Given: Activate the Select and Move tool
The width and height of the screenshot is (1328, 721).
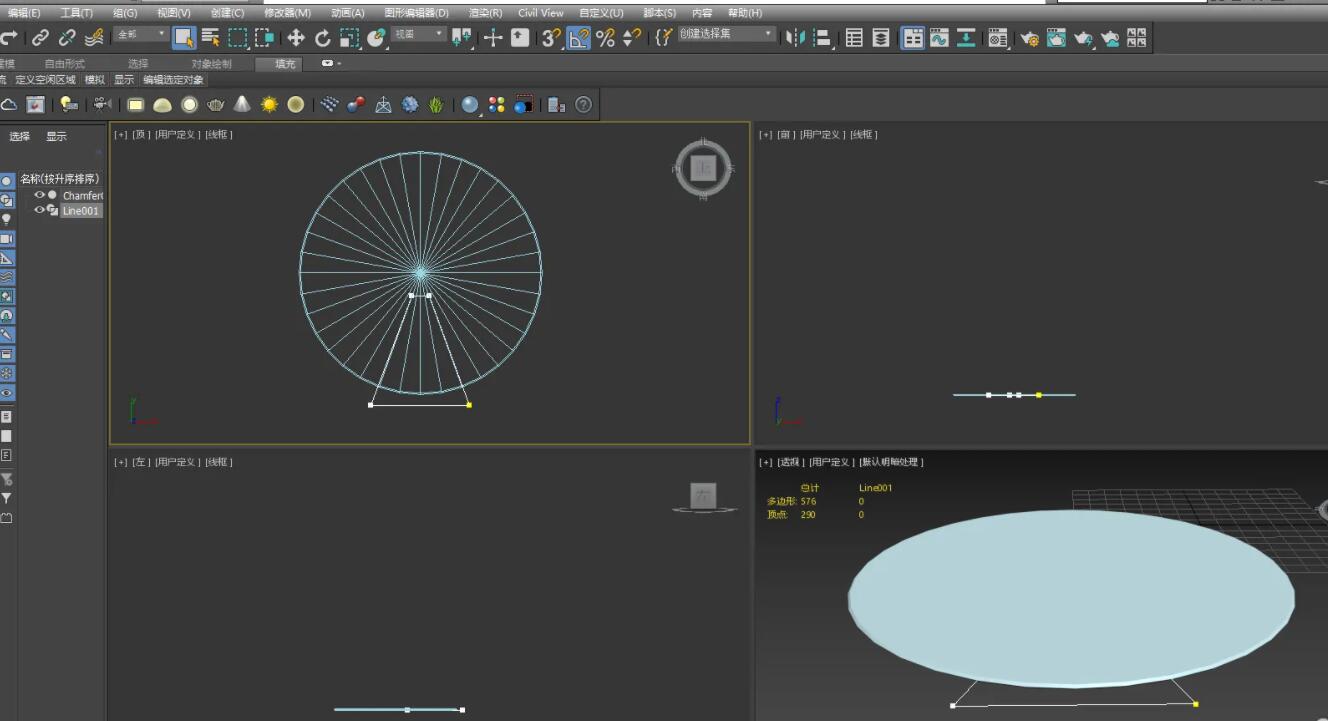Looking at the screenshot, I should pyautogui.click(x=296, y=38).
